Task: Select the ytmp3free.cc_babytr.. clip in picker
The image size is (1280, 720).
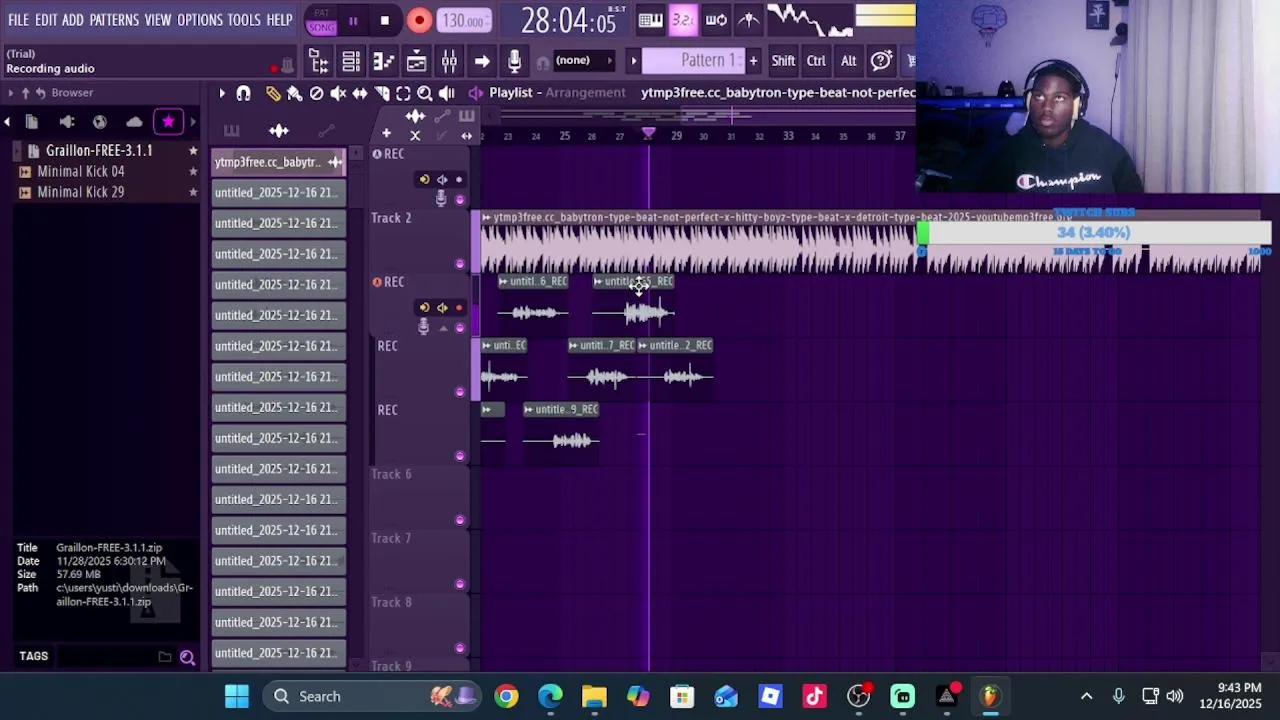Action: tap(278, 162)
